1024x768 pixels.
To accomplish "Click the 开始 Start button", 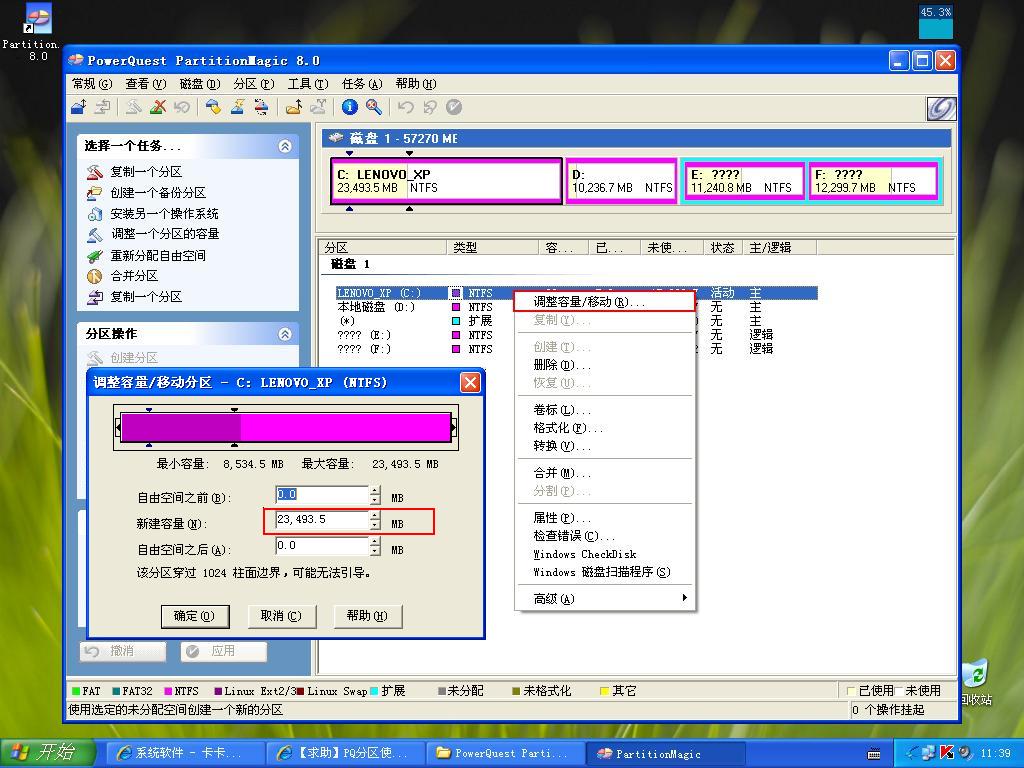I will 47,753.
